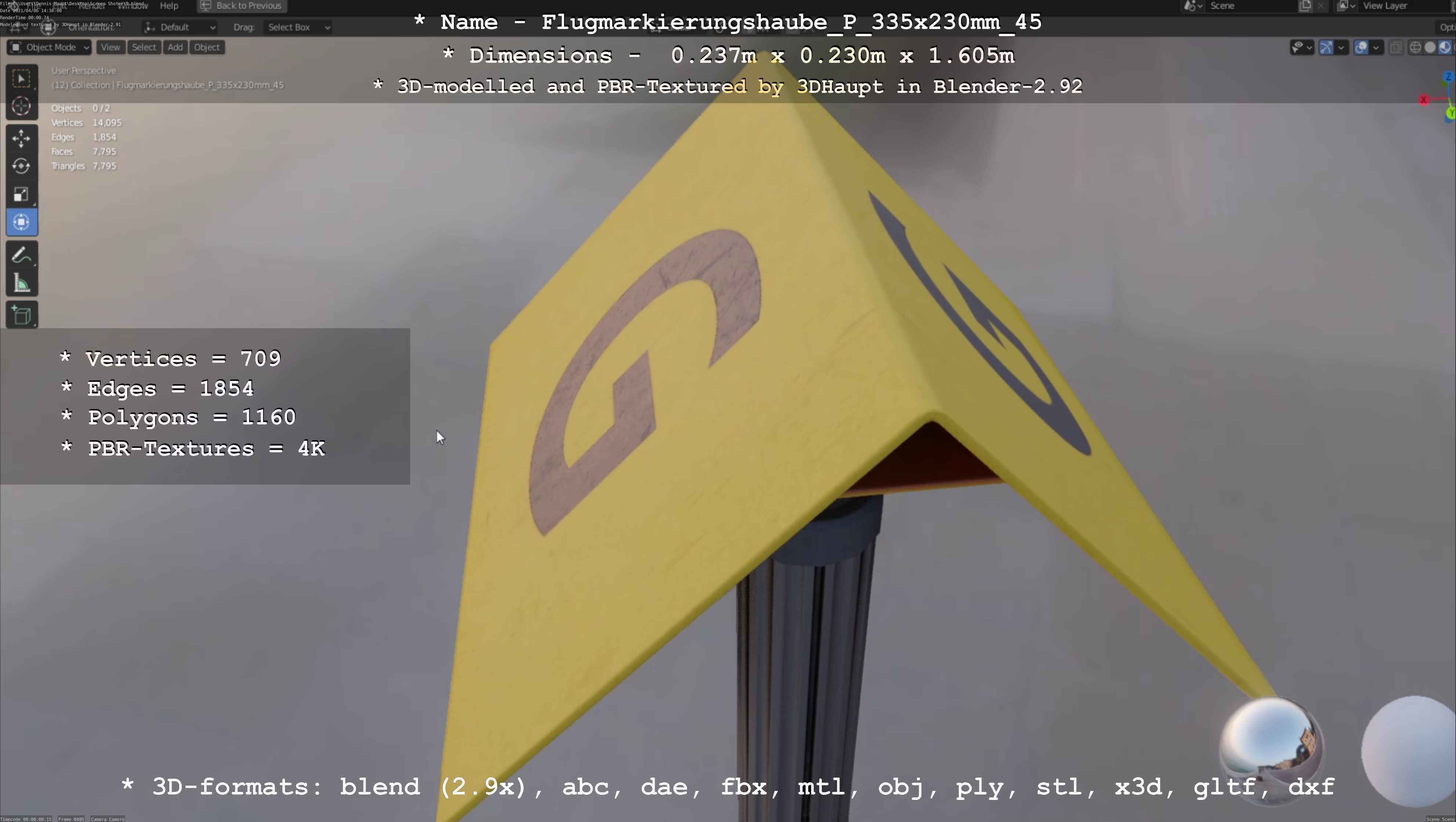Screen dimensions: 1456x822
Task: Open the viewport Object menu
Action: point(206,47)
